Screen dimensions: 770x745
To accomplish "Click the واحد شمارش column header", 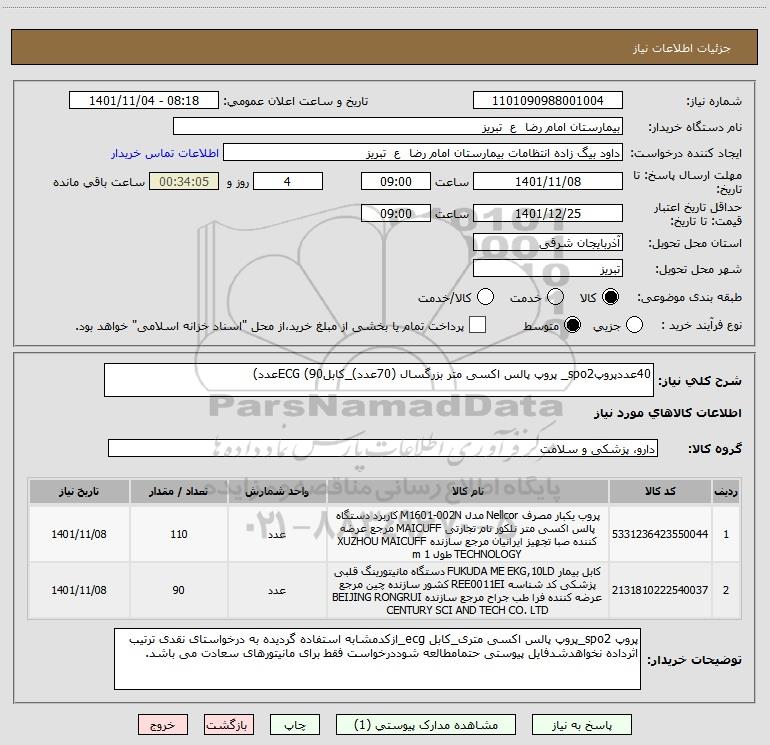I will coord(277,491).
